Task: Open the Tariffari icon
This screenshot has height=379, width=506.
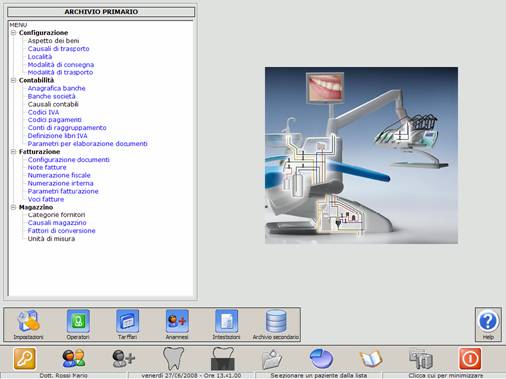Action: (x=127, y=321)
